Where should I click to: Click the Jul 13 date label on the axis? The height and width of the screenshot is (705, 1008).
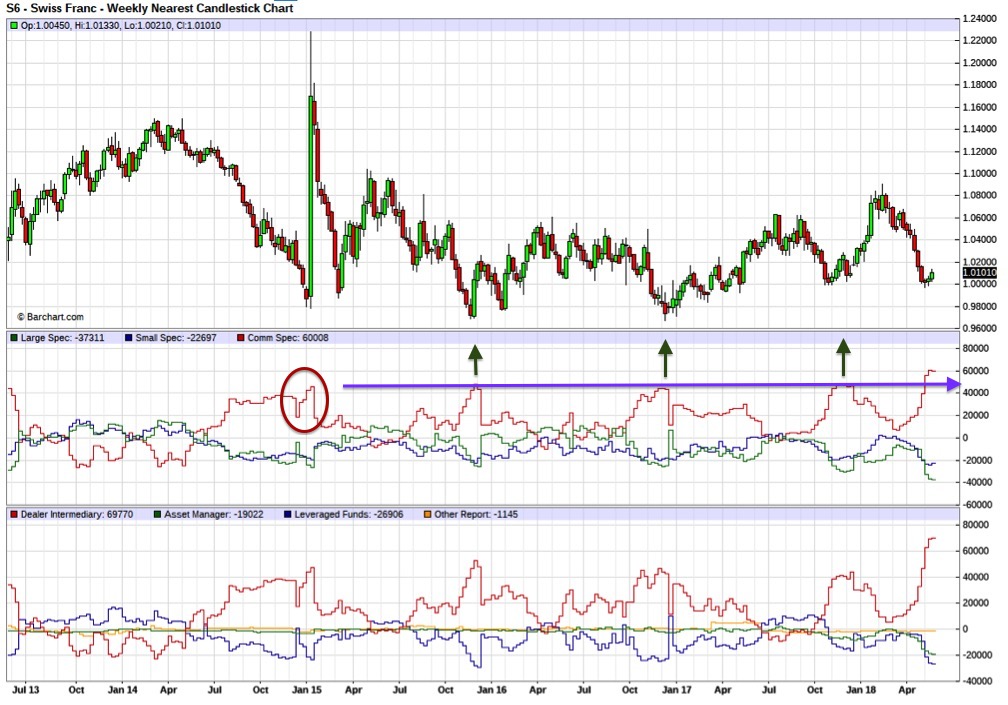tap(25, 690)
